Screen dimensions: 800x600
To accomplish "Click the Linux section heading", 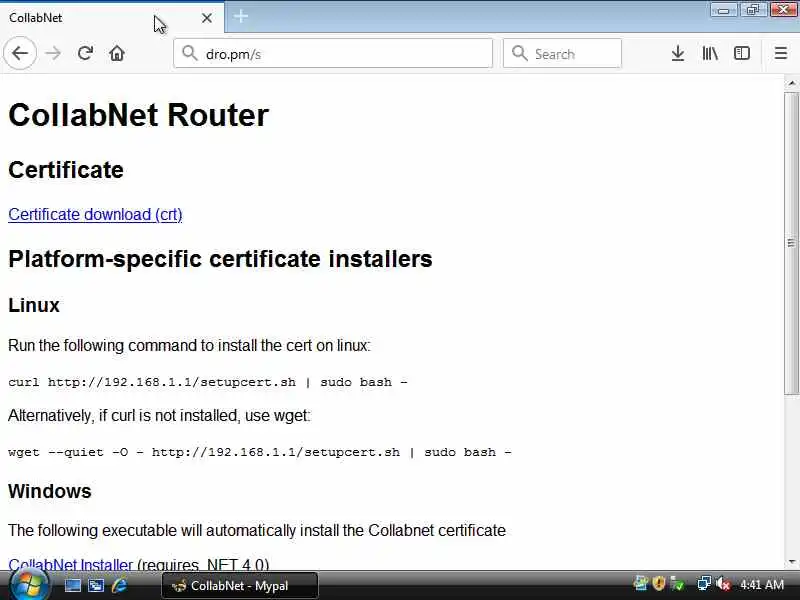I will [x=34, y=305].
